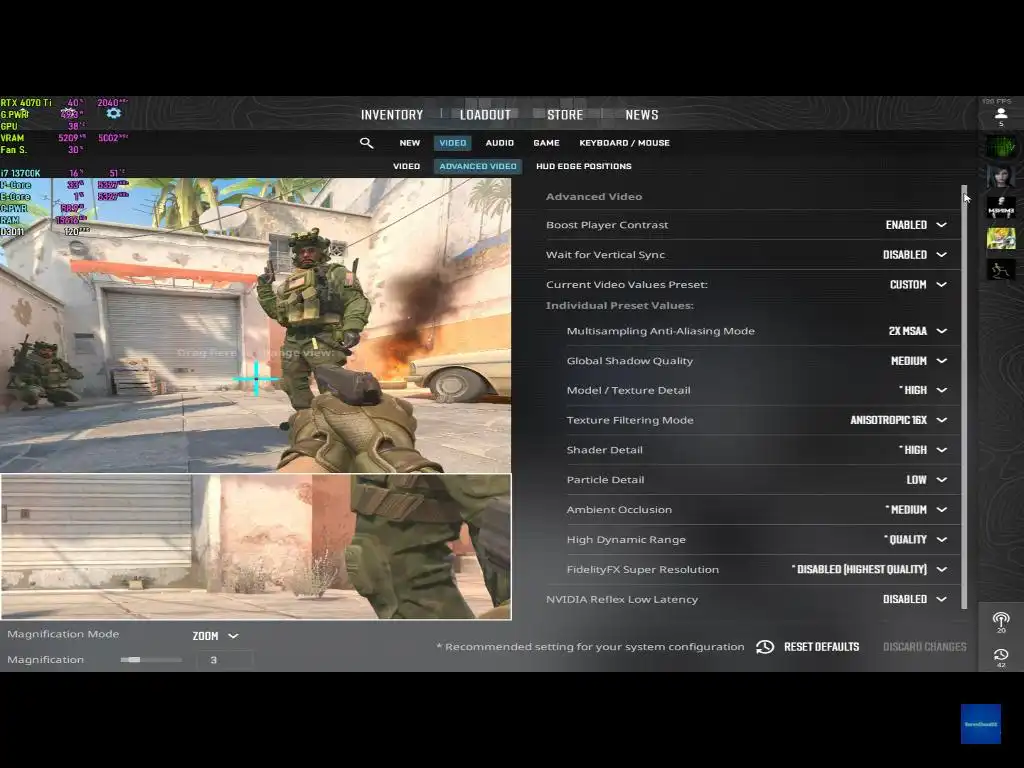Viewport: 1024px width, 768px height.
Task: Click the Reset Defaults button
Action: pyautogui.click(x=821, y=647)
